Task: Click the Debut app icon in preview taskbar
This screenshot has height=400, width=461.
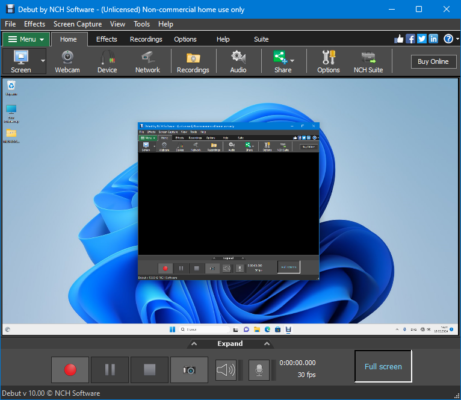Action: (288, 329)
